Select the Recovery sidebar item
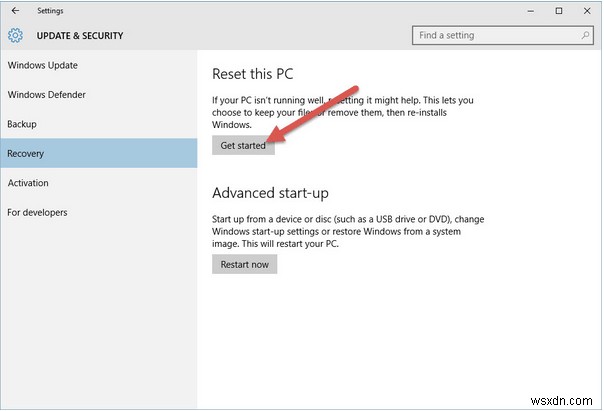604x411 pixels. [26, 154]
